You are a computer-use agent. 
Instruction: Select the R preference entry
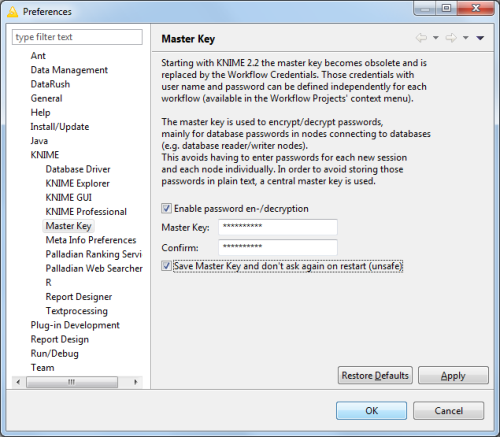pyautogui.click(x=49, y=283)
